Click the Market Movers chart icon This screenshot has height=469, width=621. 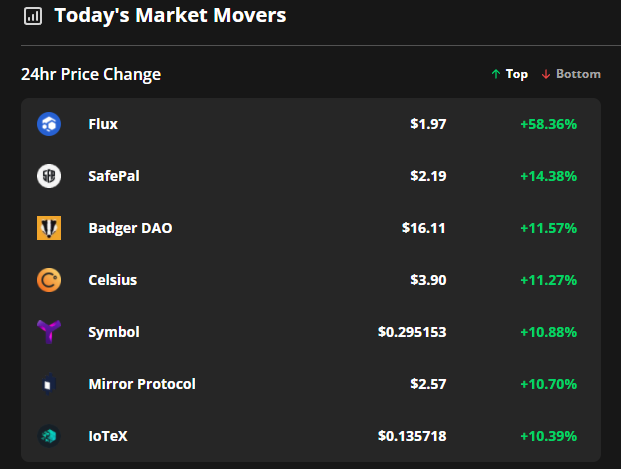tap(33, 16)
